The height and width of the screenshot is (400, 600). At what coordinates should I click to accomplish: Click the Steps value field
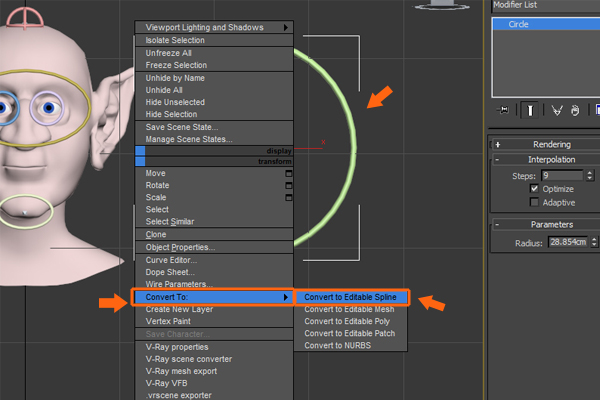click(562, 176)
